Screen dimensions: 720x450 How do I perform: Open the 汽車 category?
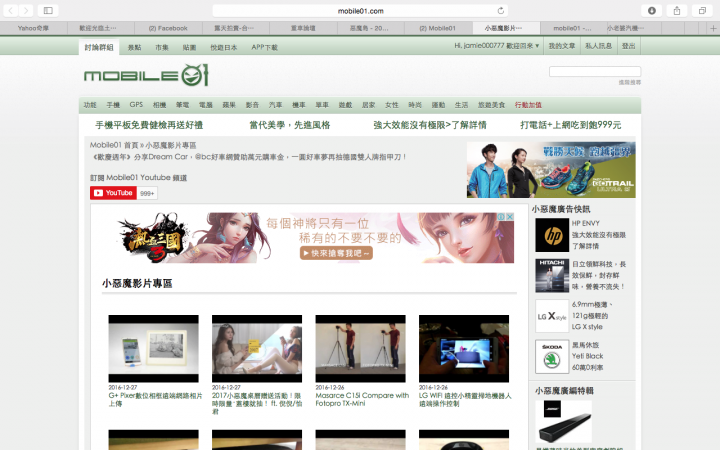point(275,105)
